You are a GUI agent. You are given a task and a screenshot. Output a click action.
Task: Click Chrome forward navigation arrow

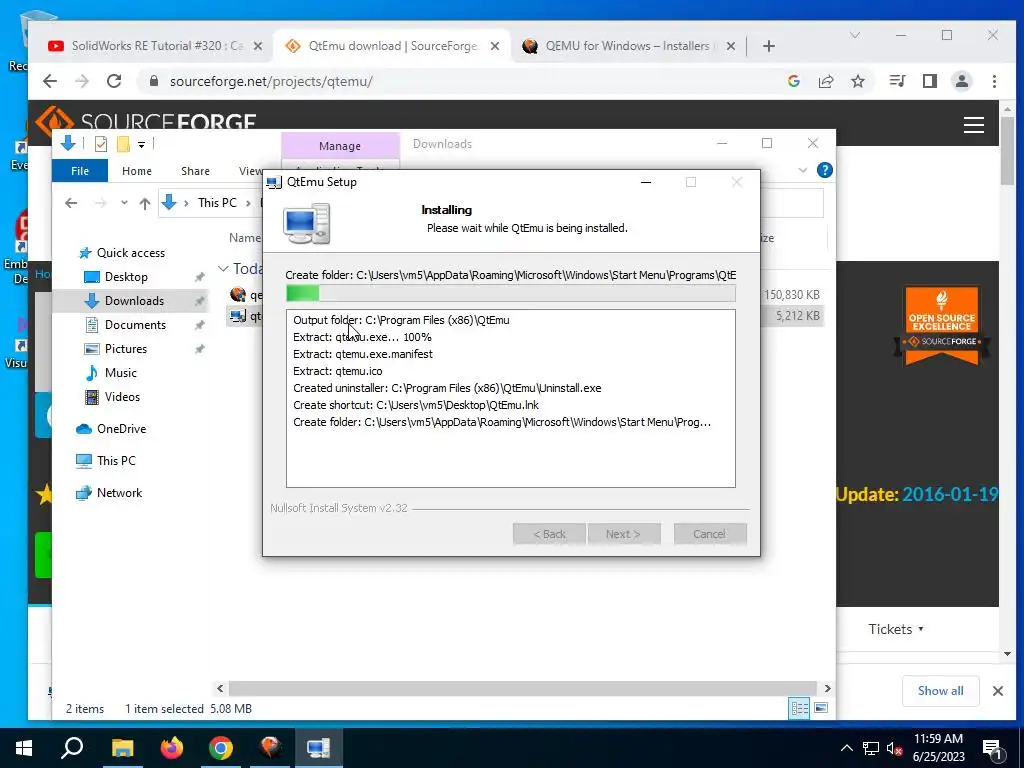(x=82, y=81)
